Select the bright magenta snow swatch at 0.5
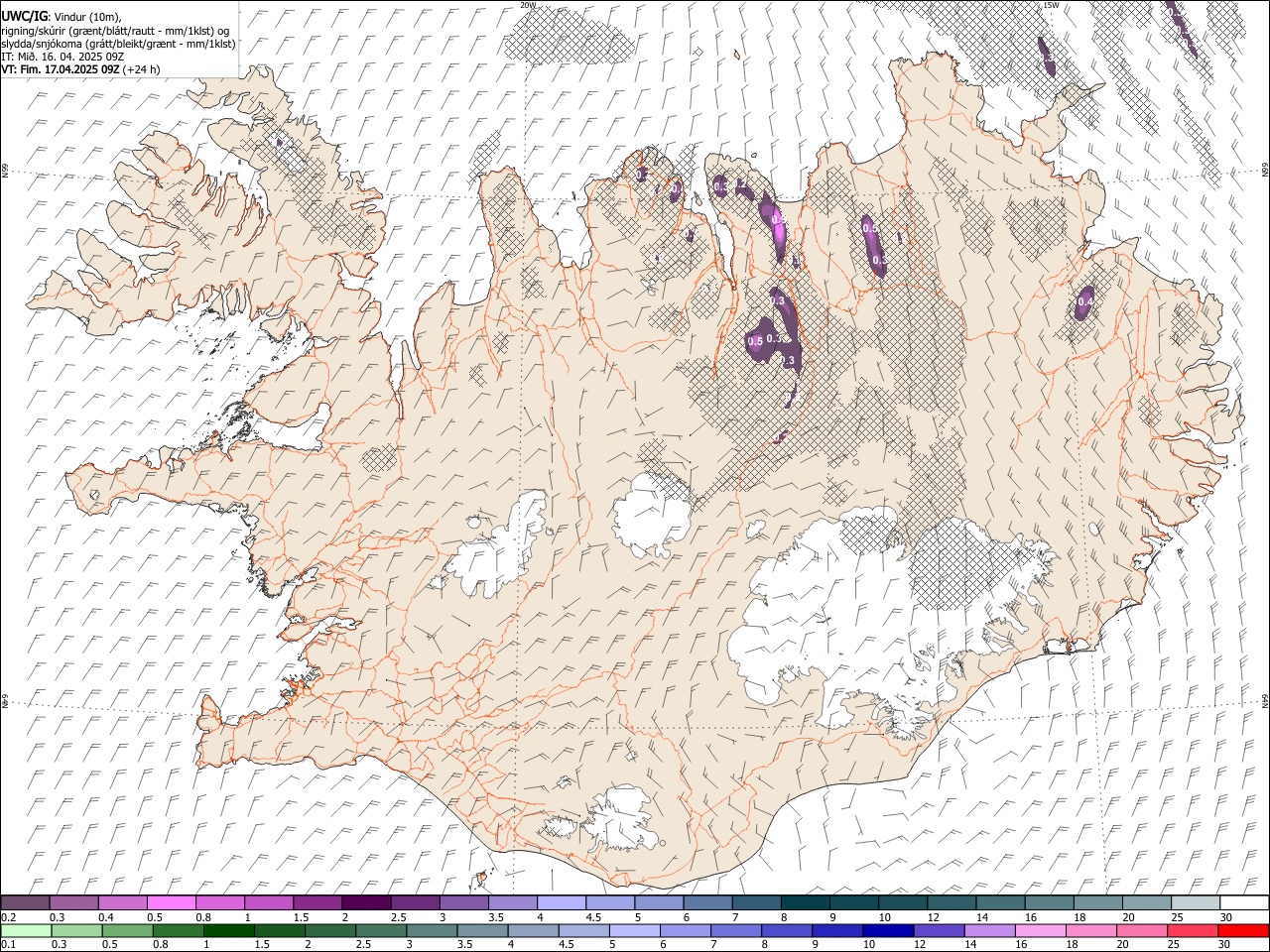1270x952 pixels. 171,902
